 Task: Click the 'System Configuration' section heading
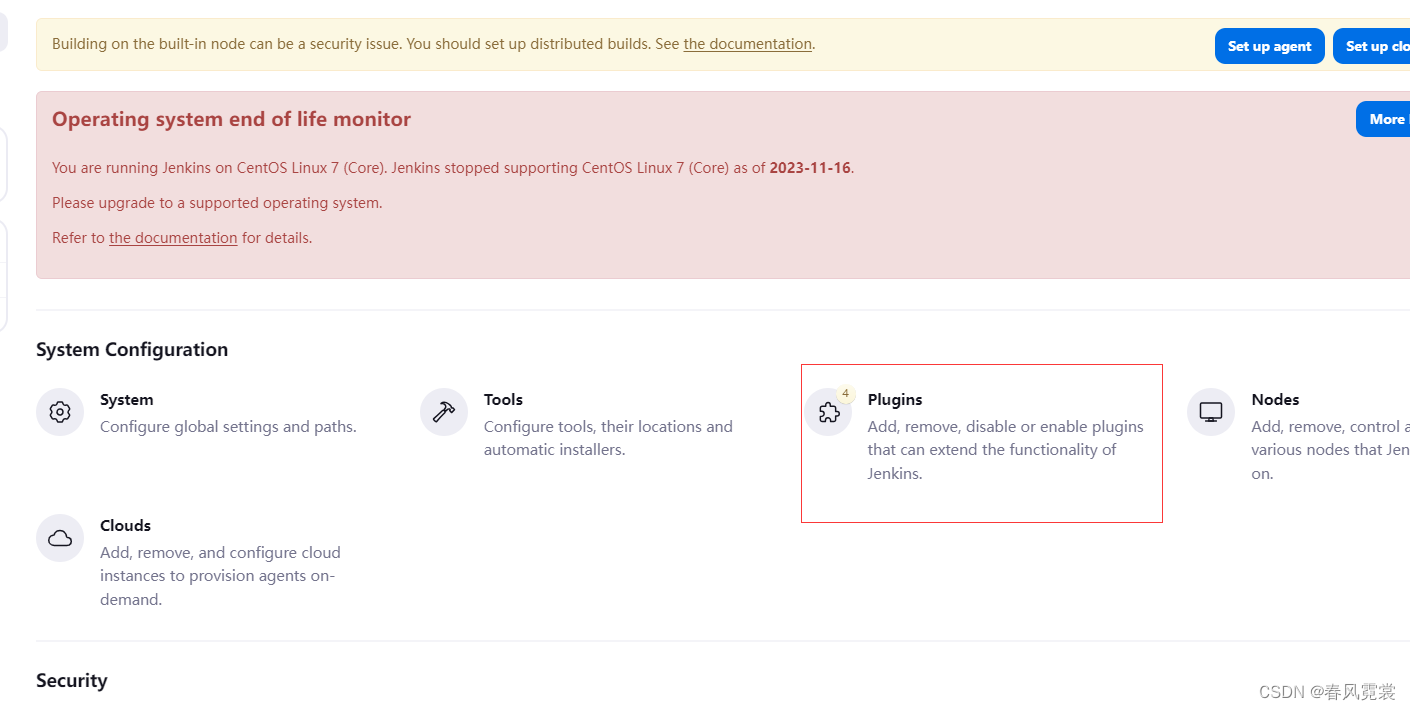tap(132, 349)
